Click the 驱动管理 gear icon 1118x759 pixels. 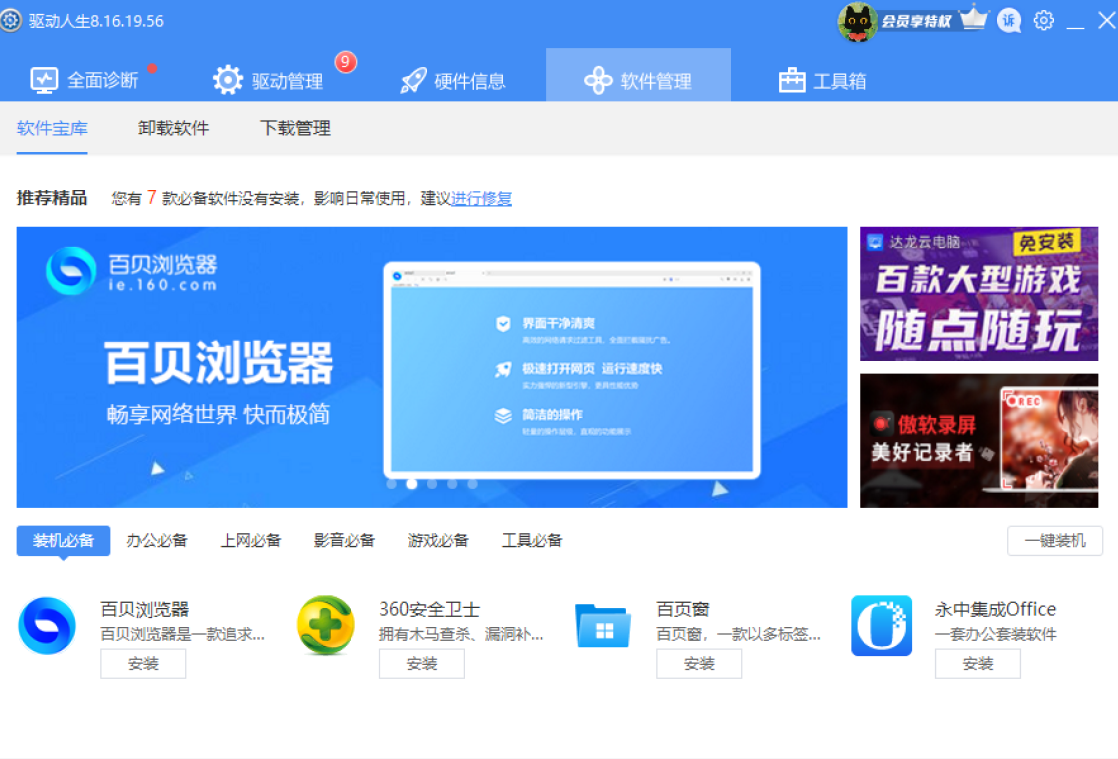(x=228, y=80)
